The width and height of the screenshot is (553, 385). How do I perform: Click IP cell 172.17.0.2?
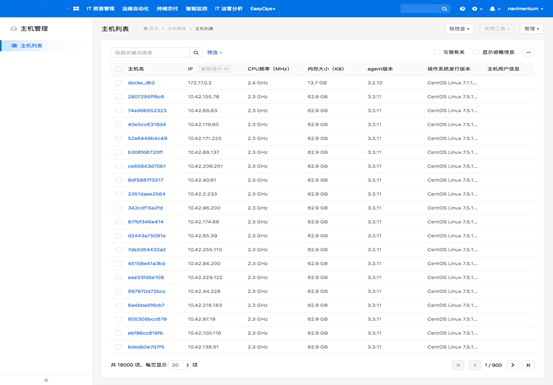200,83
